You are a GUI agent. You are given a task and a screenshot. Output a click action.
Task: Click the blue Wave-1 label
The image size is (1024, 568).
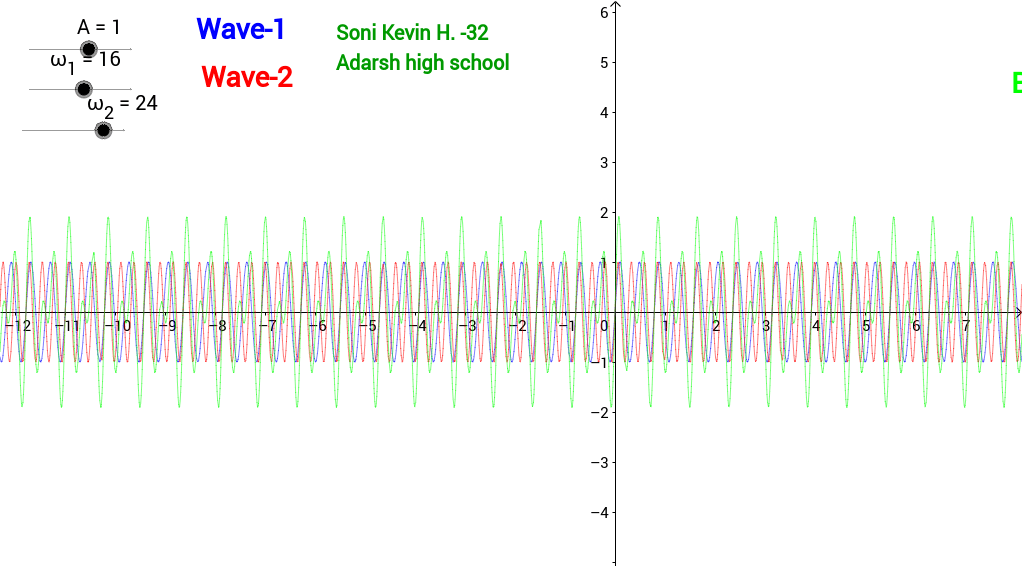pos(240,29)
